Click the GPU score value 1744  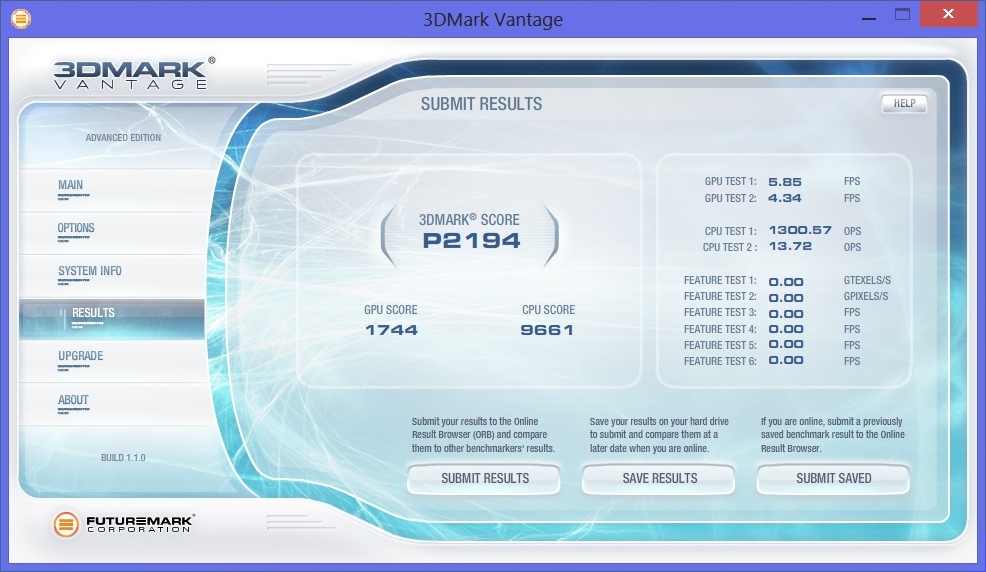391,330
